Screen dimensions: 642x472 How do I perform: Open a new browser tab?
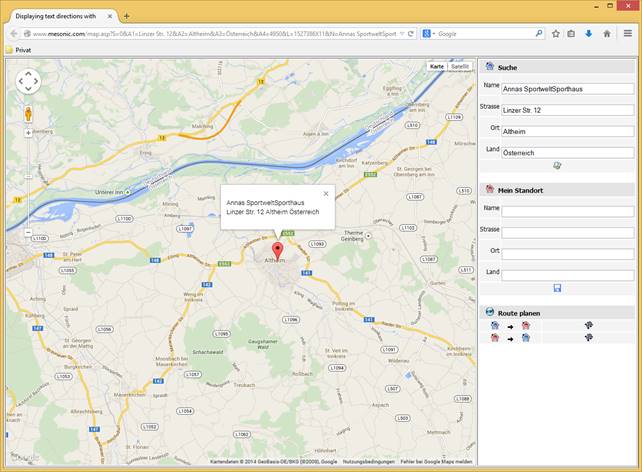pos(126,16)
